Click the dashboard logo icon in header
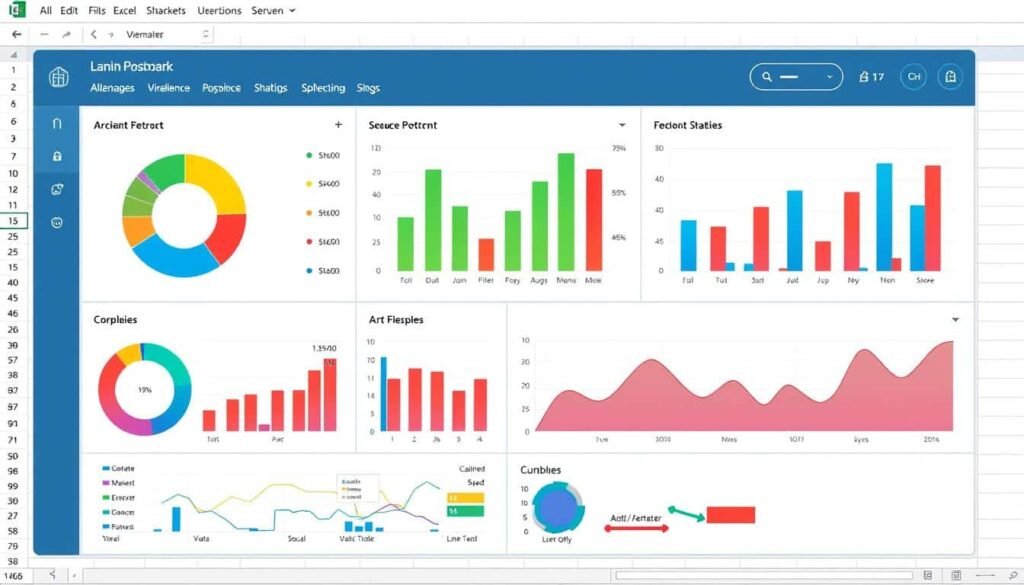Viewport: 1024px width, 585px height. coord(59,77)
